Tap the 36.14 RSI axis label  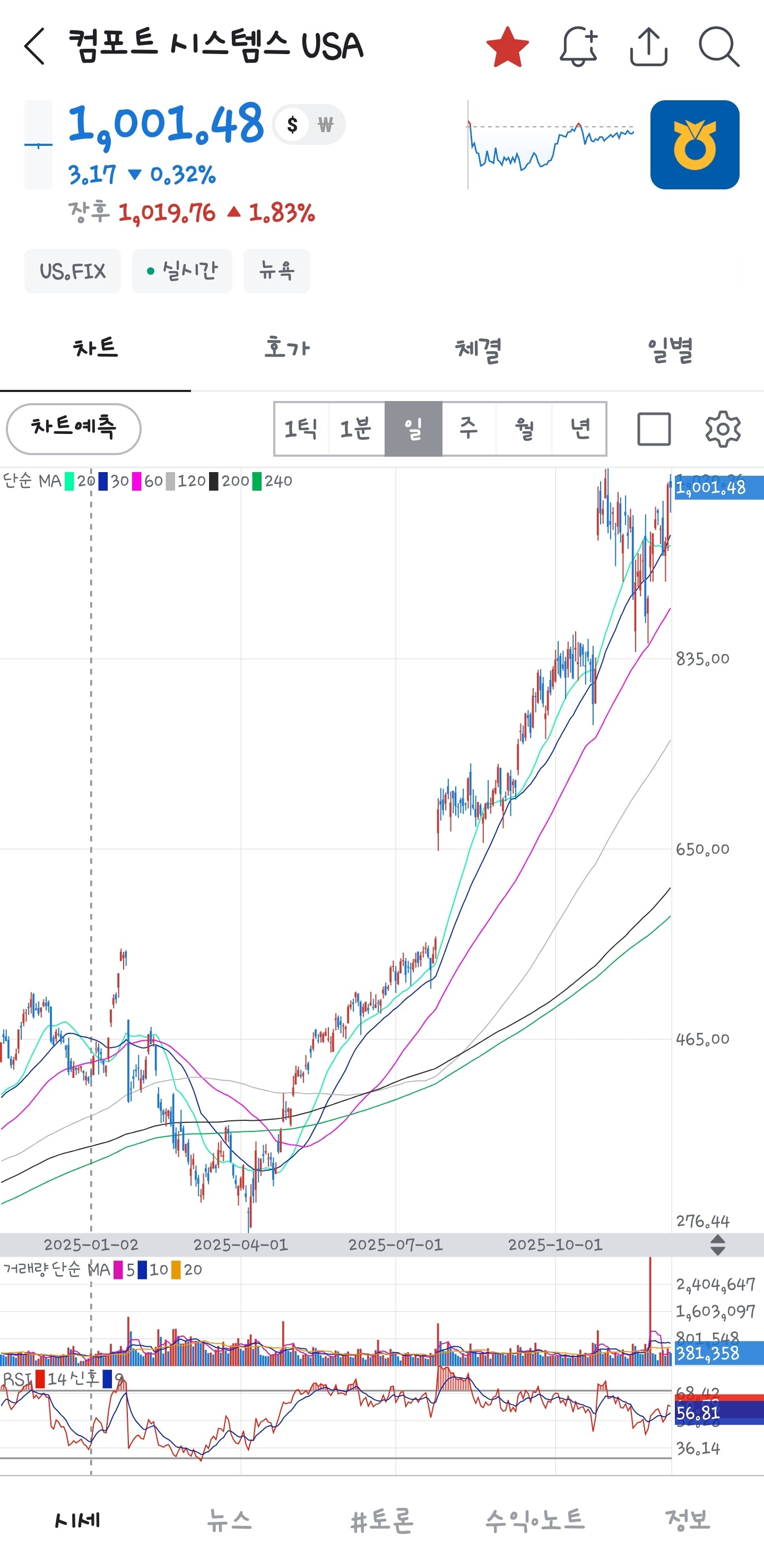coord(698,1449)
